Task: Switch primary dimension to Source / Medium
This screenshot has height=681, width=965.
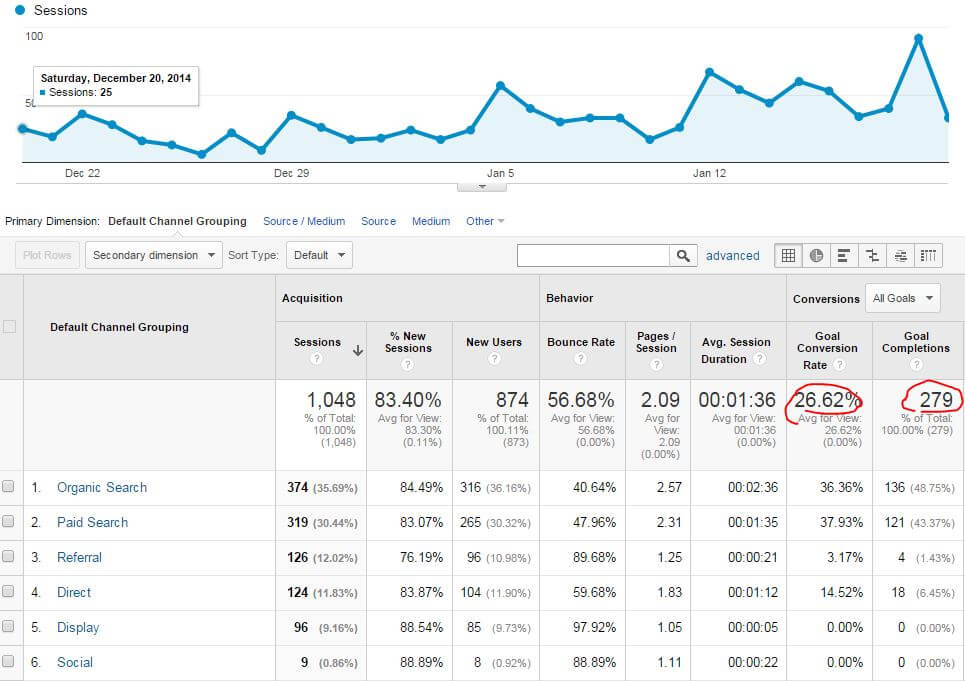Action: 304,221
